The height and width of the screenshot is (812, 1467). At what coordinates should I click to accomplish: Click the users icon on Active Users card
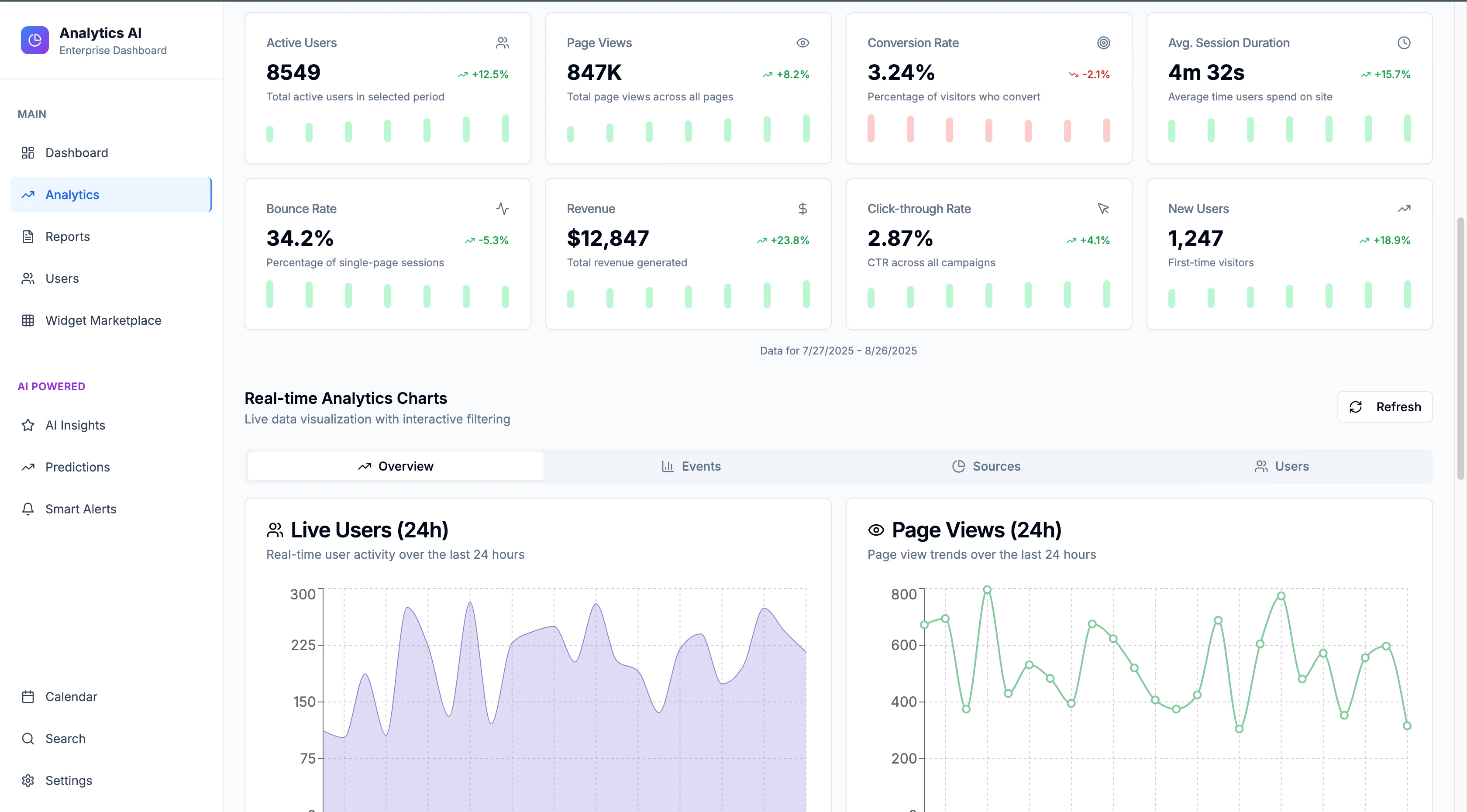pos(502,43)
